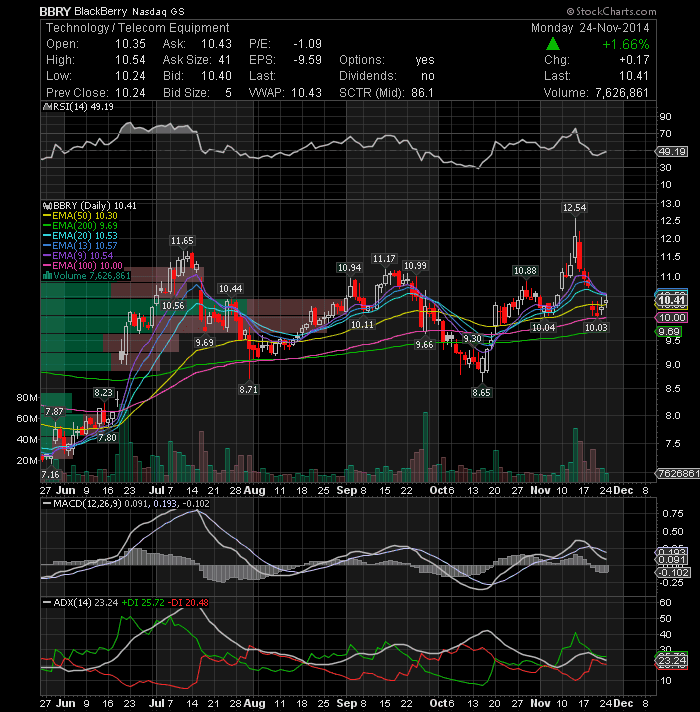The height and width of the screenshot is (712, 700).
Task: Click the Chg value +0.17
Action: coord(634,60)
